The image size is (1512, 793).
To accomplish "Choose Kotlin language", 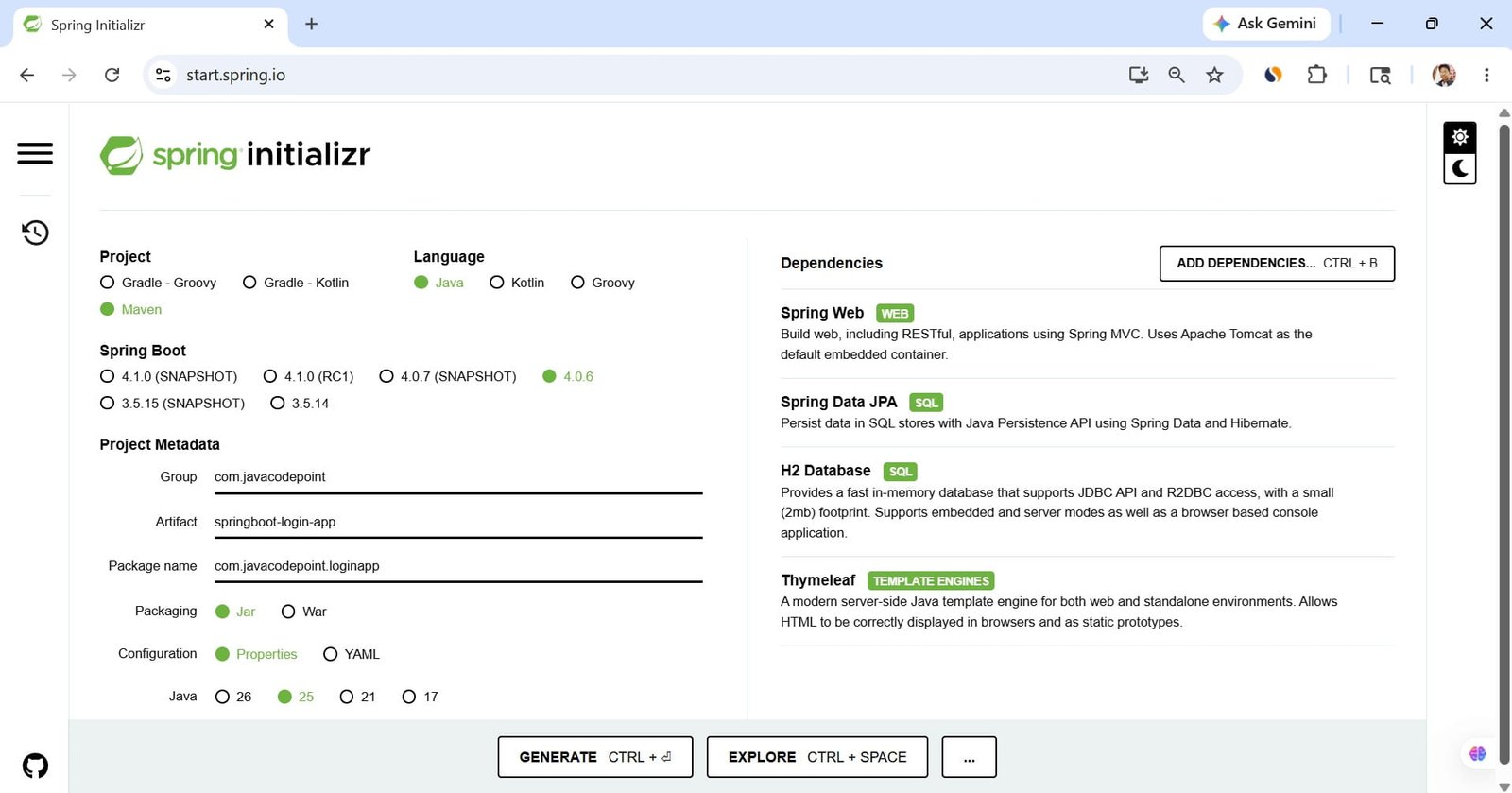I will click(517, 283).
